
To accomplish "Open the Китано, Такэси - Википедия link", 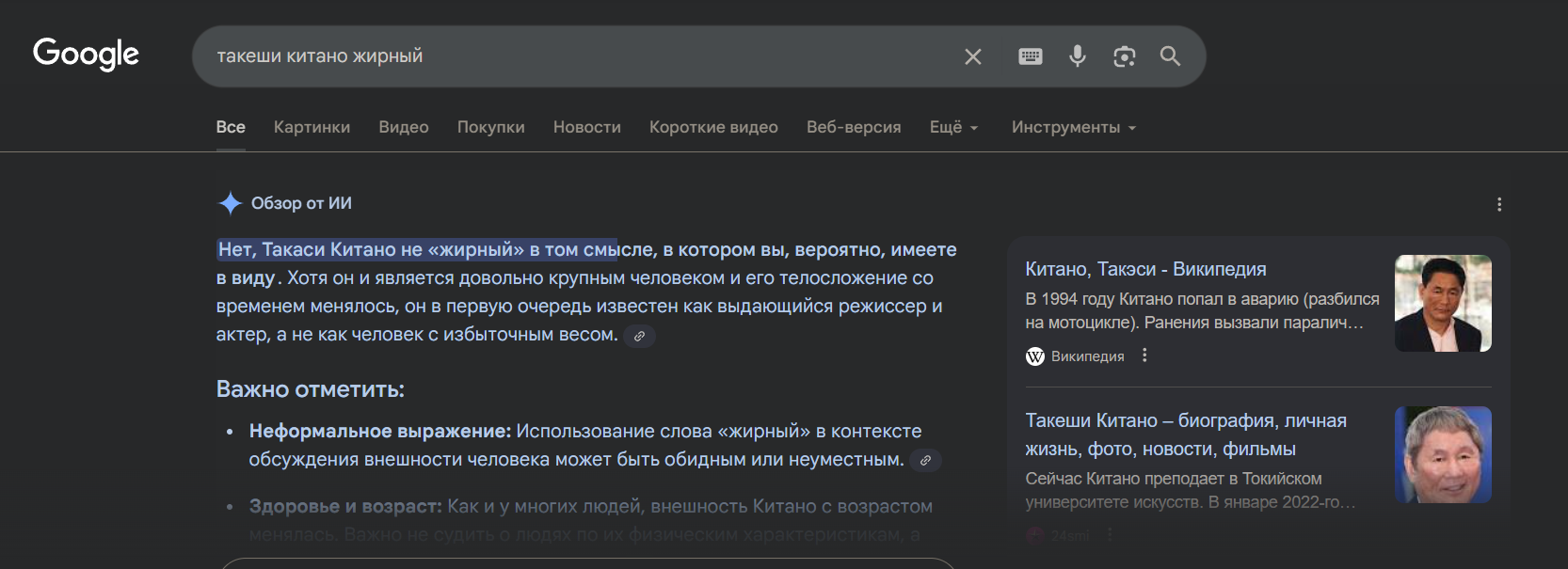I will click(1145, 269).
